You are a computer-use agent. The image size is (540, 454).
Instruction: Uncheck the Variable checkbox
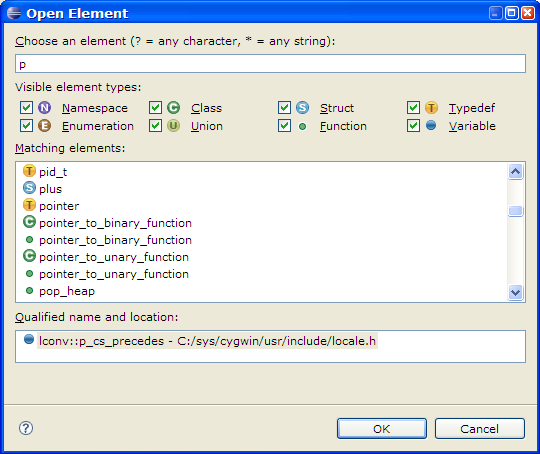(x=413, y=126)
